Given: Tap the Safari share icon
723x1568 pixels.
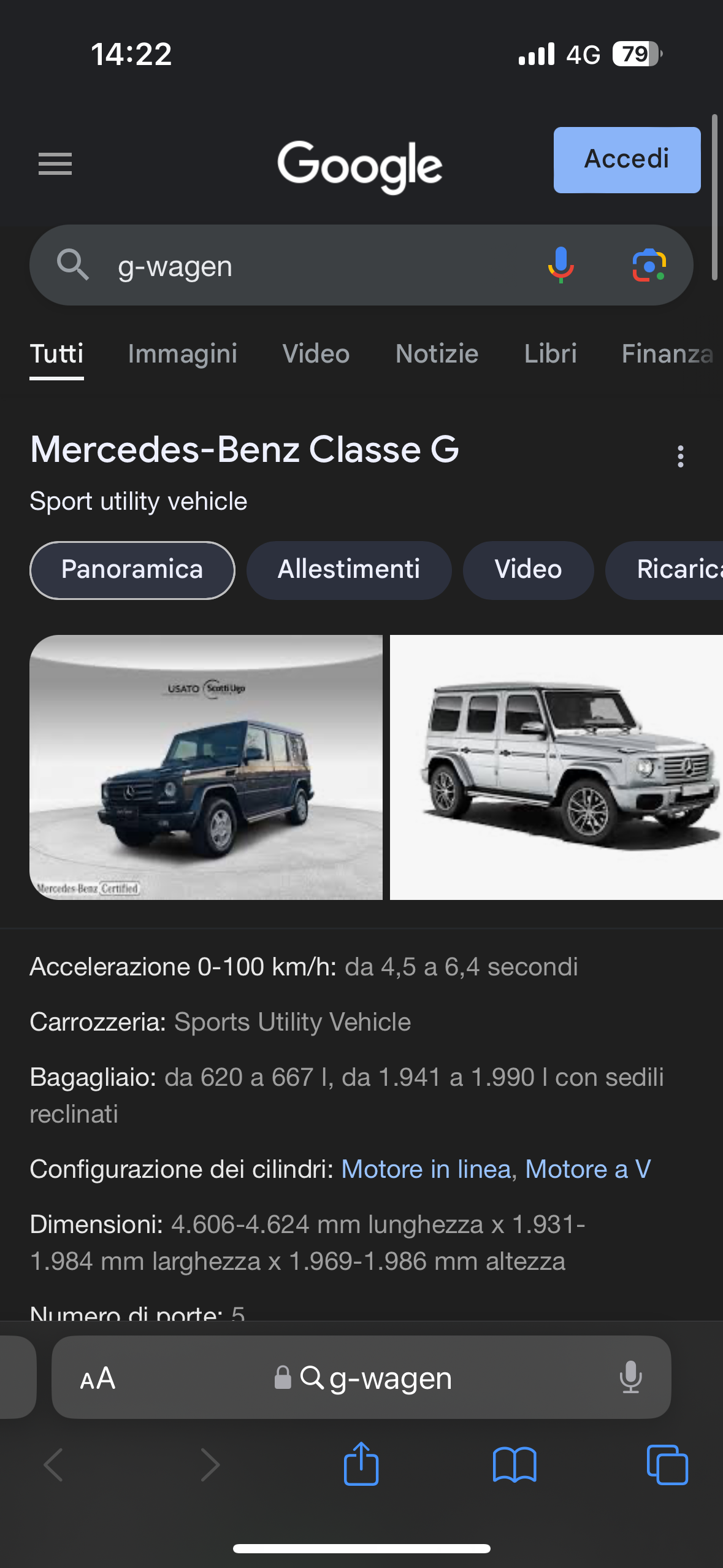Looking at the screenshot, I should click(x=361, y=1464).
